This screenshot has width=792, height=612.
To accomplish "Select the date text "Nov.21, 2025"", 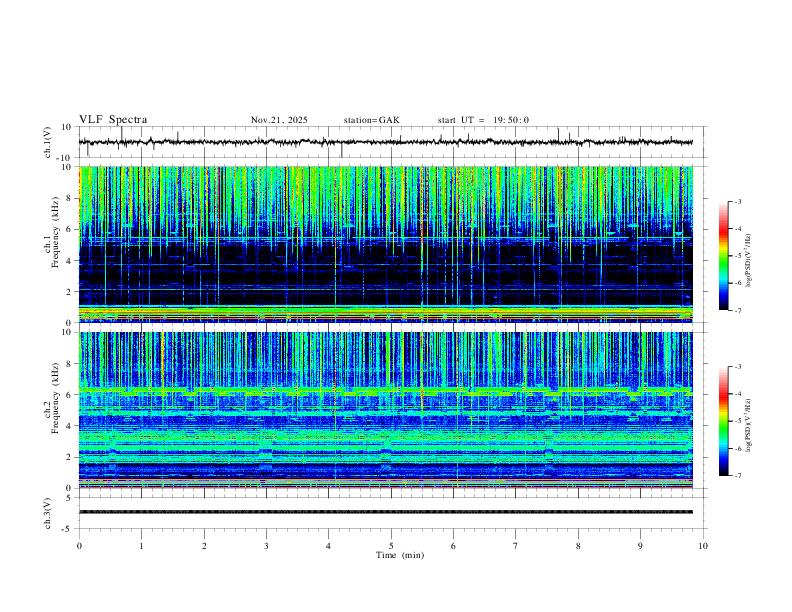I will pos(279,120).
